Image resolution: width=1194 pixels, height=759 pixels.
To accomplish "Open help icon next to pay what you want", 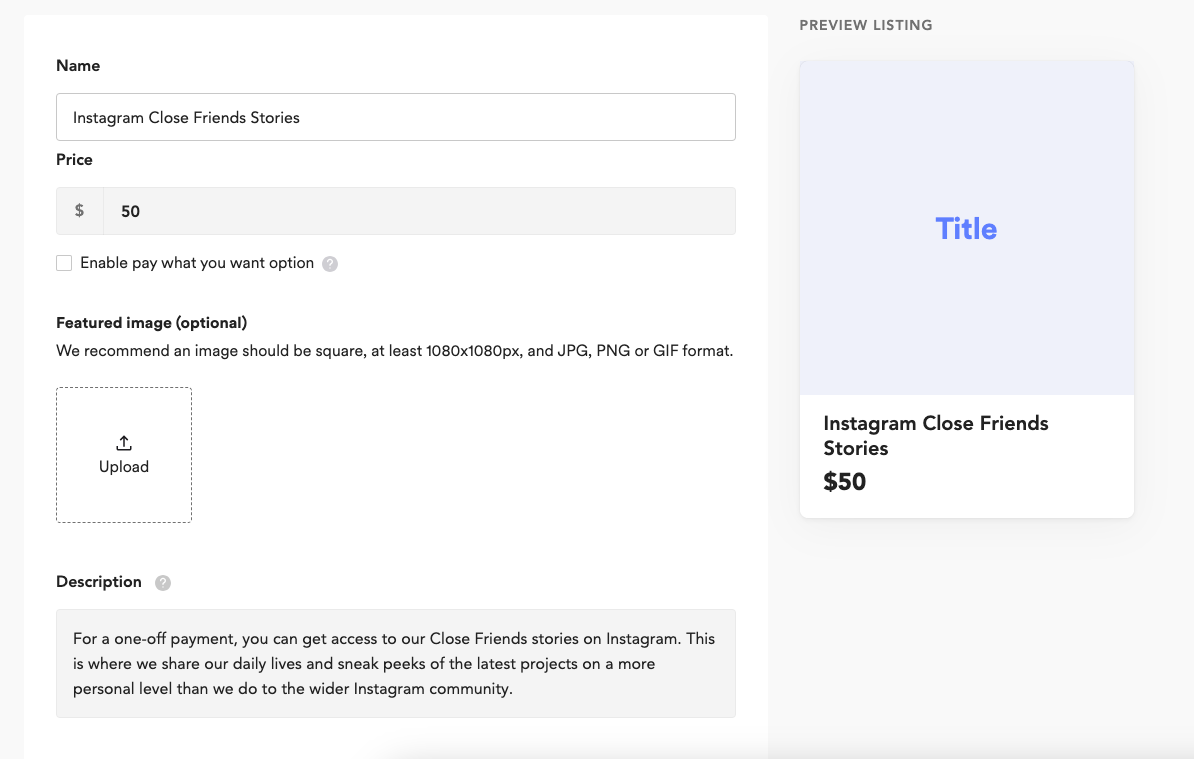I will 330,263.
